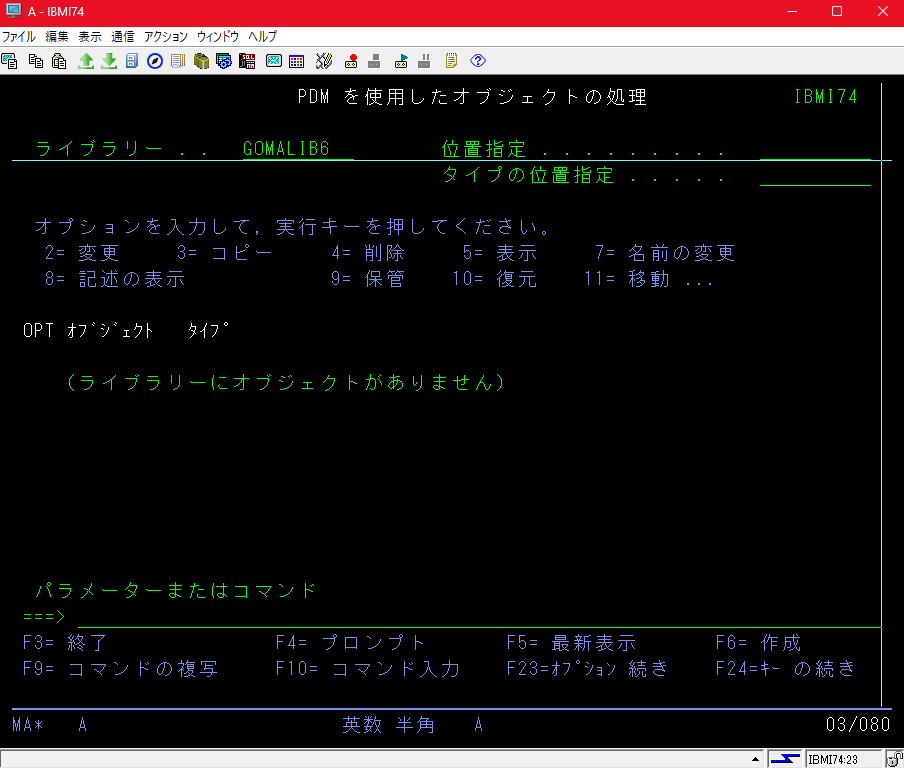904x768 pixels.
Task: Click the copy toolbar icon
Action: 36,61
